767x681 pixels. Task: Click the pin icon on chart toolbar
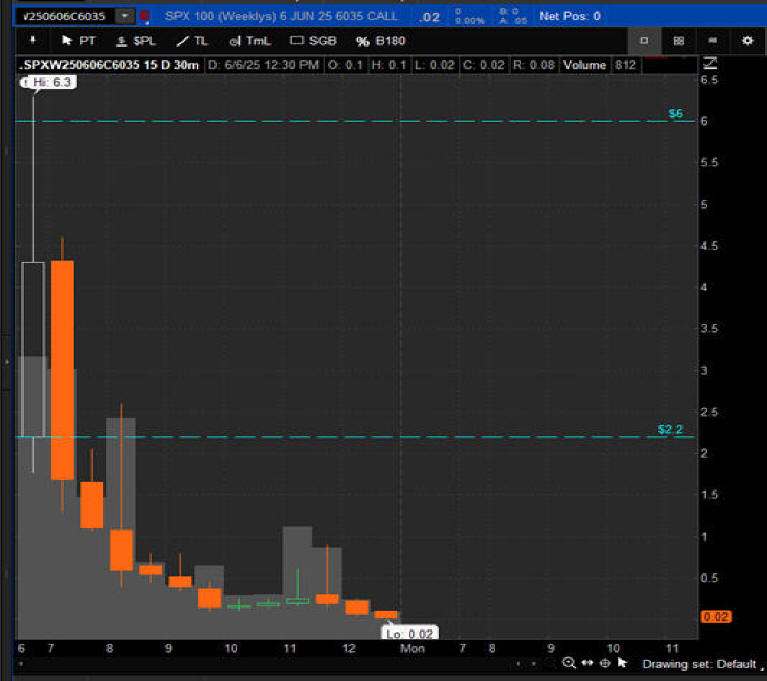(33, 40)
